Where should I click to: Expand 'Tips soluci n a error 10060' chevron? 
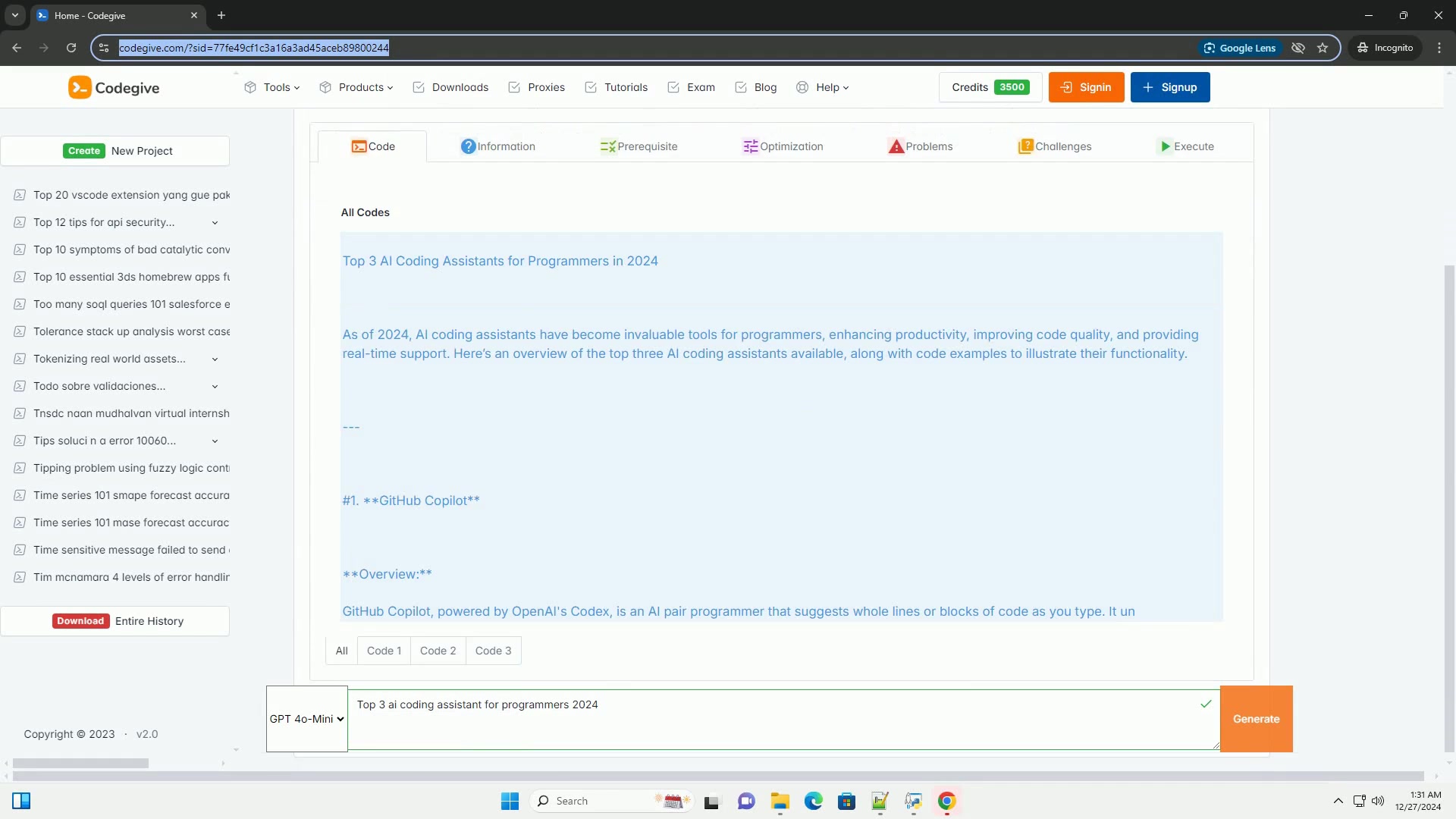(215, 441)
